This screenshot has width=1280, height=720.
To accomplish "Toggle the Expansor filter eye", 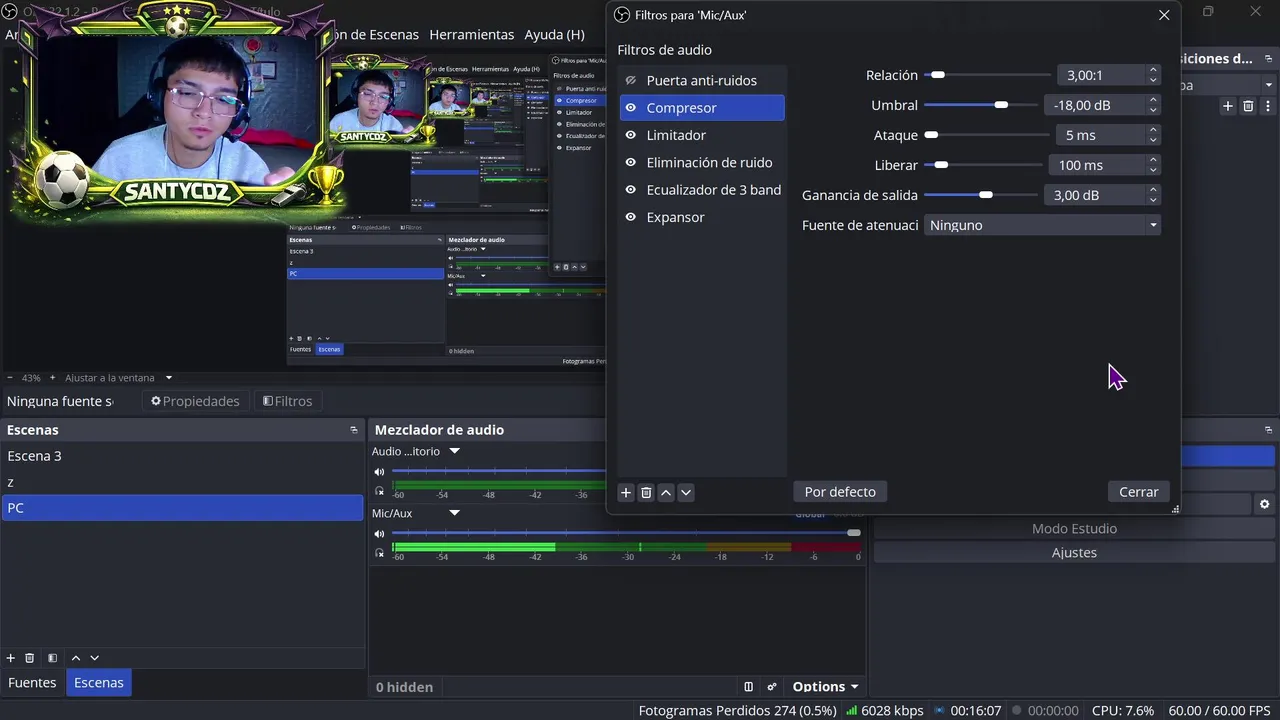I will click(x=631, y=217).
